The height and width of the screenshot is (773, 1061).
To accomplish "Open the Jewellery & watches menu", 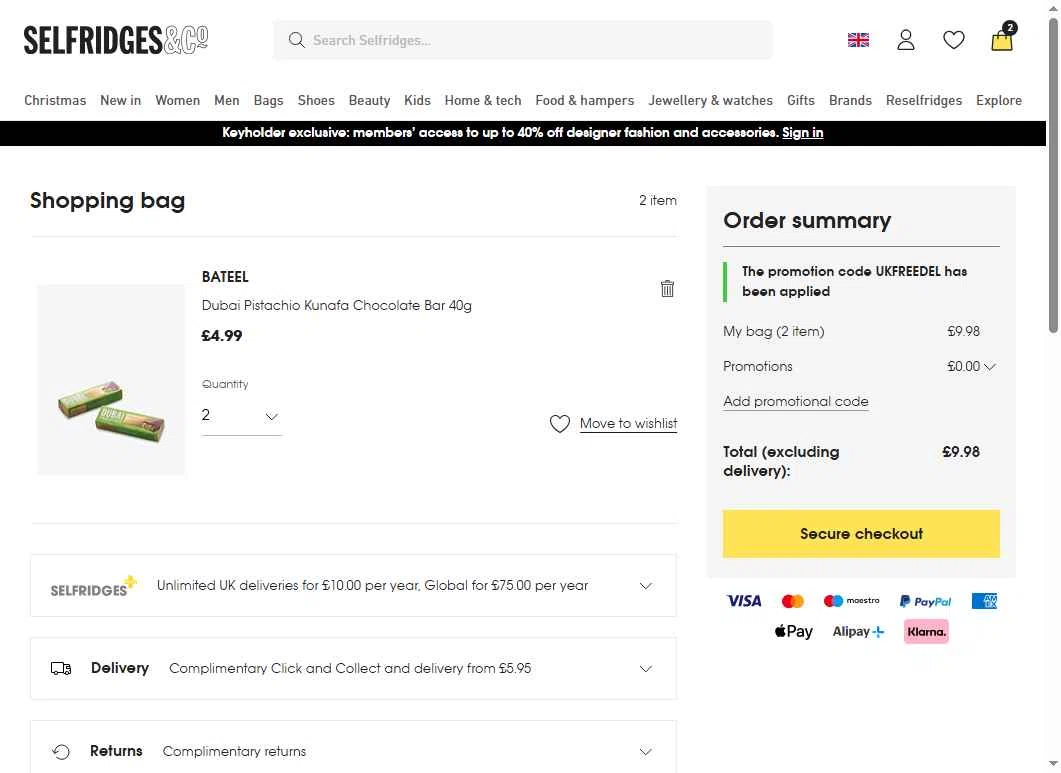I will [710, 100].
